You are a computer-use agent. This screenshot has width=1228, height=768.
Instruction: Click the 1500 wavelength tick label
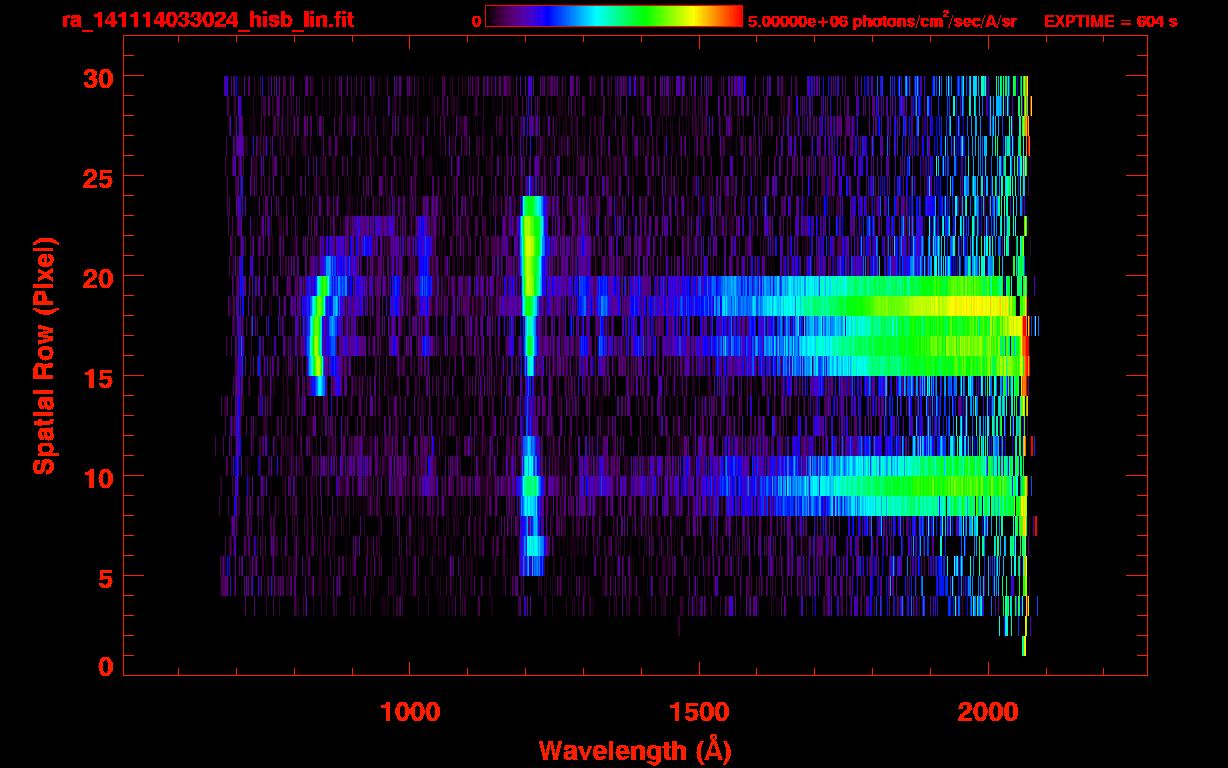699,711
